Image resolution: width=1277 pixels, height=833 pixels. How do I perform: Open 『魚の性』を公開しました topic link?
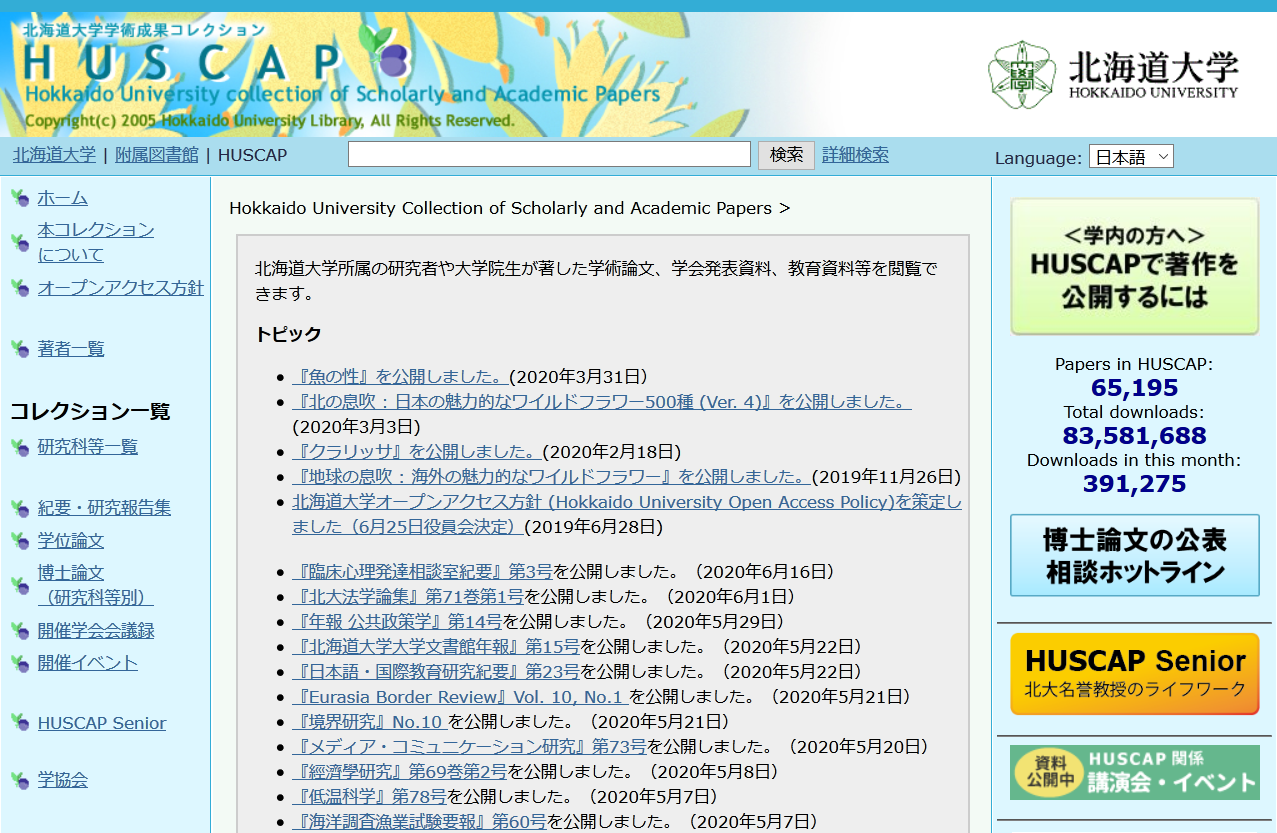(x=400, y=377)
